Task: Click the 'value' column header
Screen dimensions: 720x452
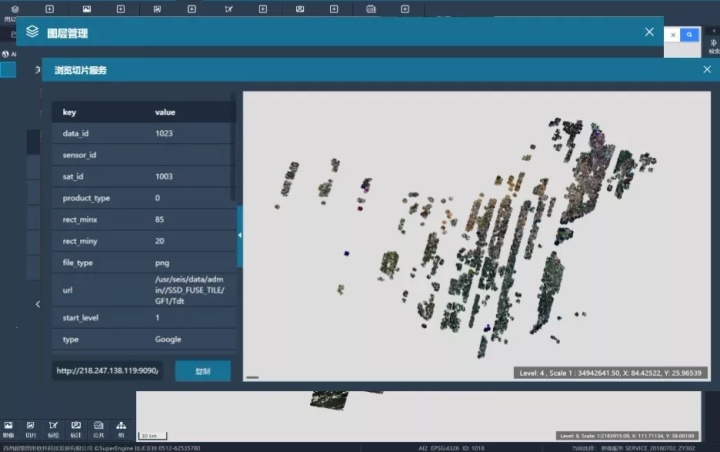Action: click(x=165, y=112)
